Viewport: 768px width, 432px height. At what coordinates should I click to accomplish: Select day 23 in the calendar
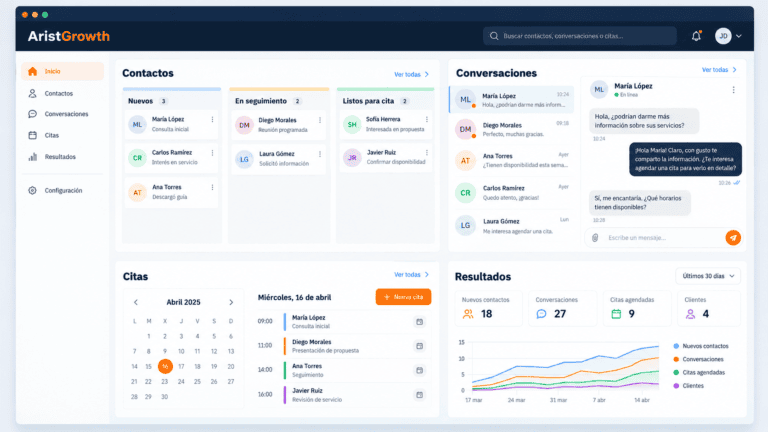tap(165, 382)
